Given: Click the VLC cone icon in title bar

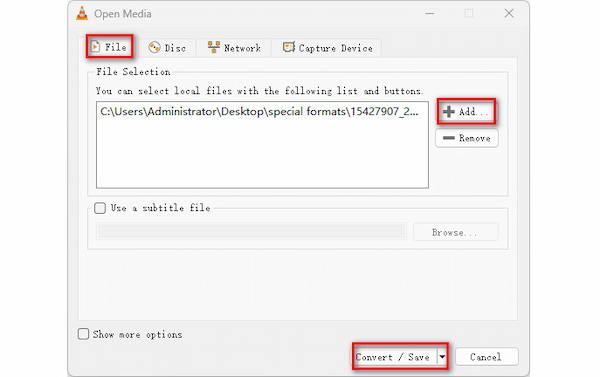Looking at the screenshot, I should [82, 14].
